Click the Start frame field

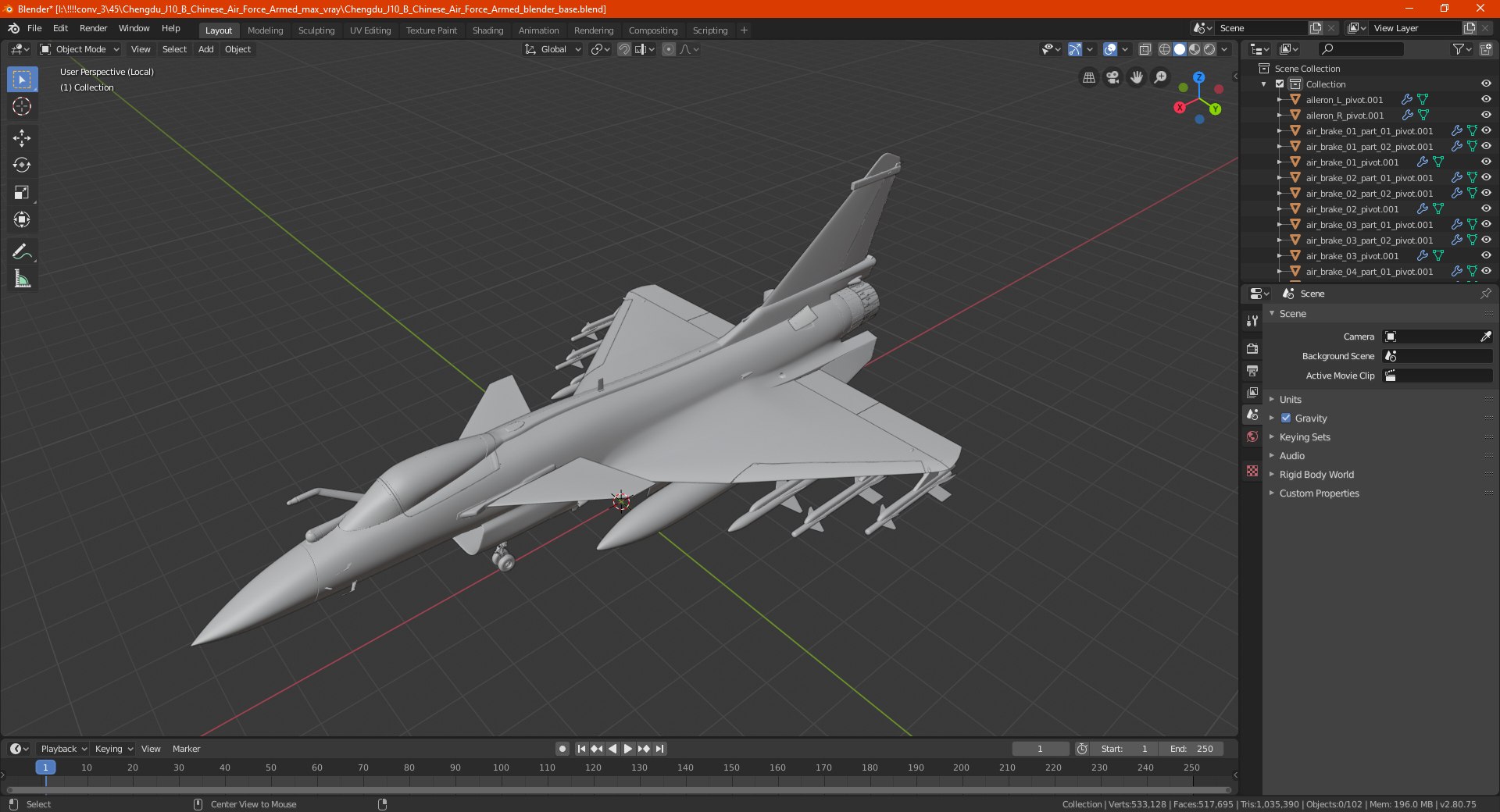click(1124, 749)
